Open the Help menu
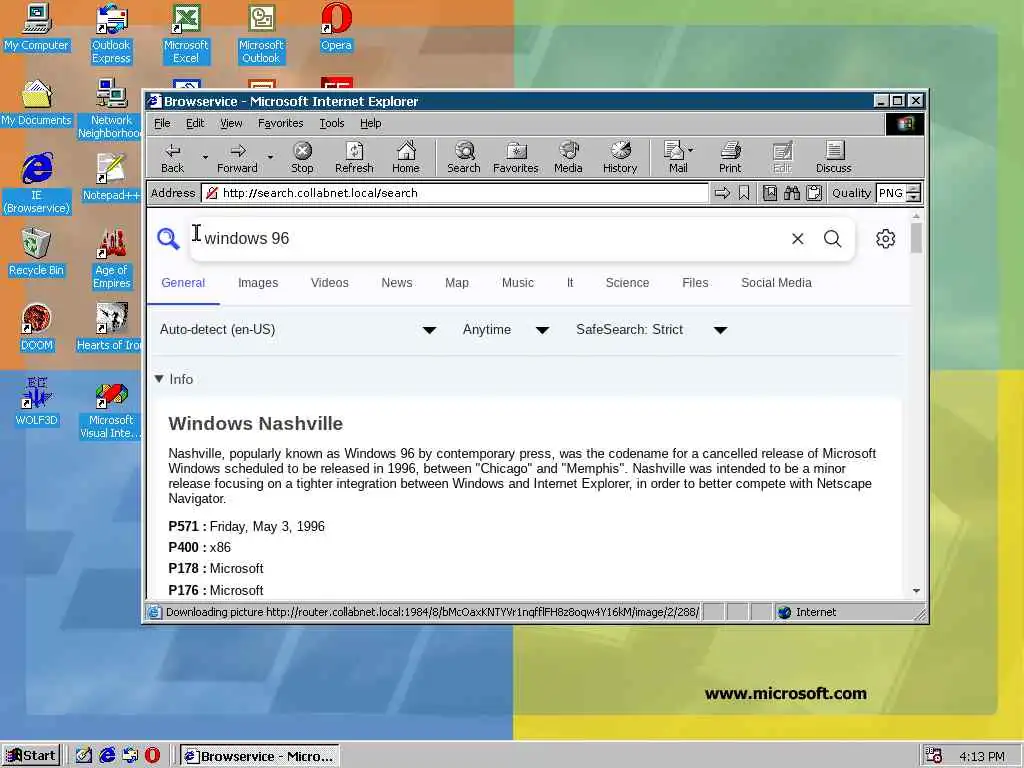Viewport: 1024px width, 768px height. coord(370,123)
